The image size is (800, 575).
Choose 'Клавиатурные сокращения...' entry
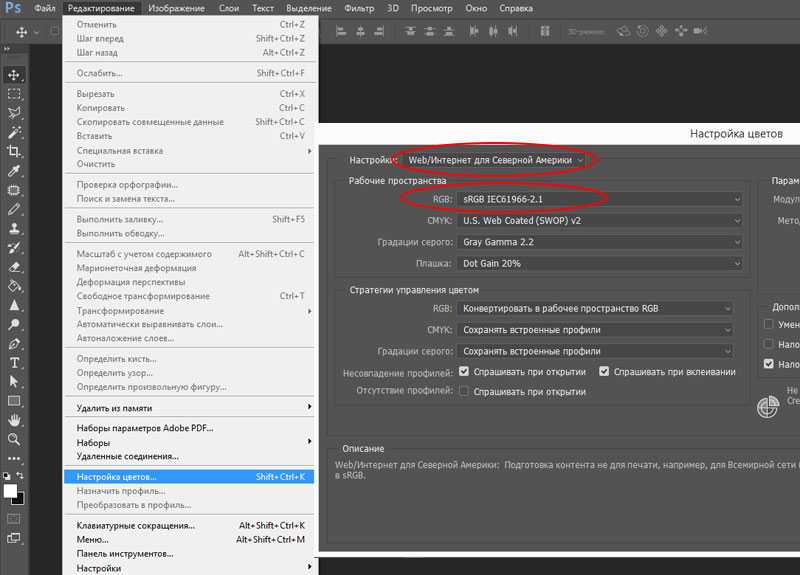(189, 525)
